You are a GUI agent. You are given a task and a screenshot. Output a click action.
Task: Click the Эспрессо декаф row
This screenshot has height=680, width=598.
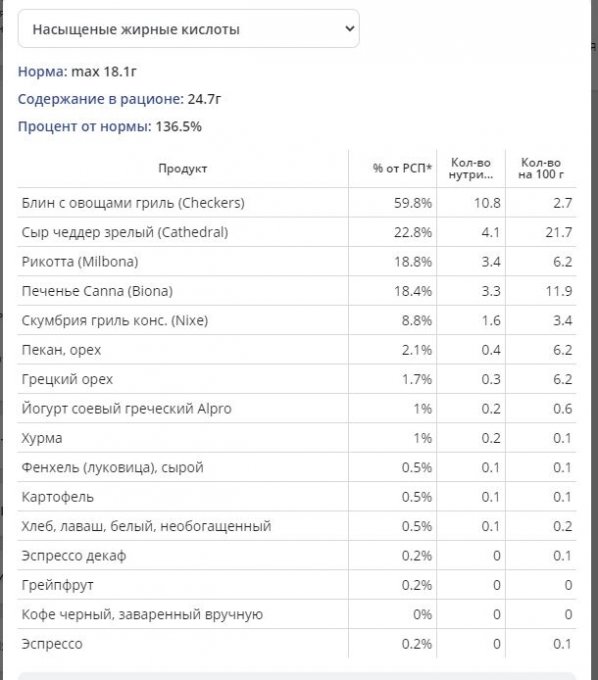tap(297, 556)
